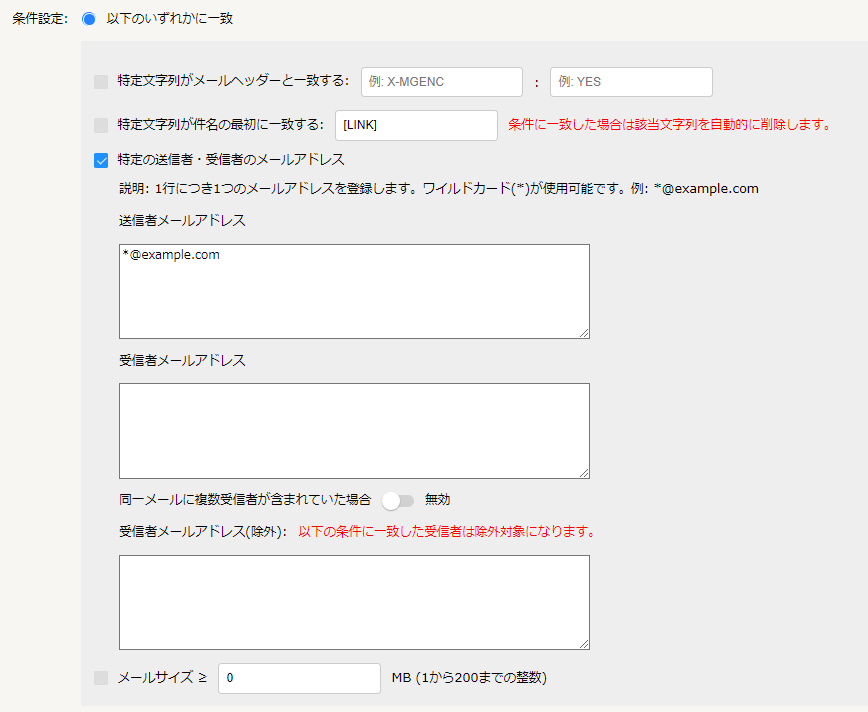Grab the resize handle of sender textarea

point(585,333)
